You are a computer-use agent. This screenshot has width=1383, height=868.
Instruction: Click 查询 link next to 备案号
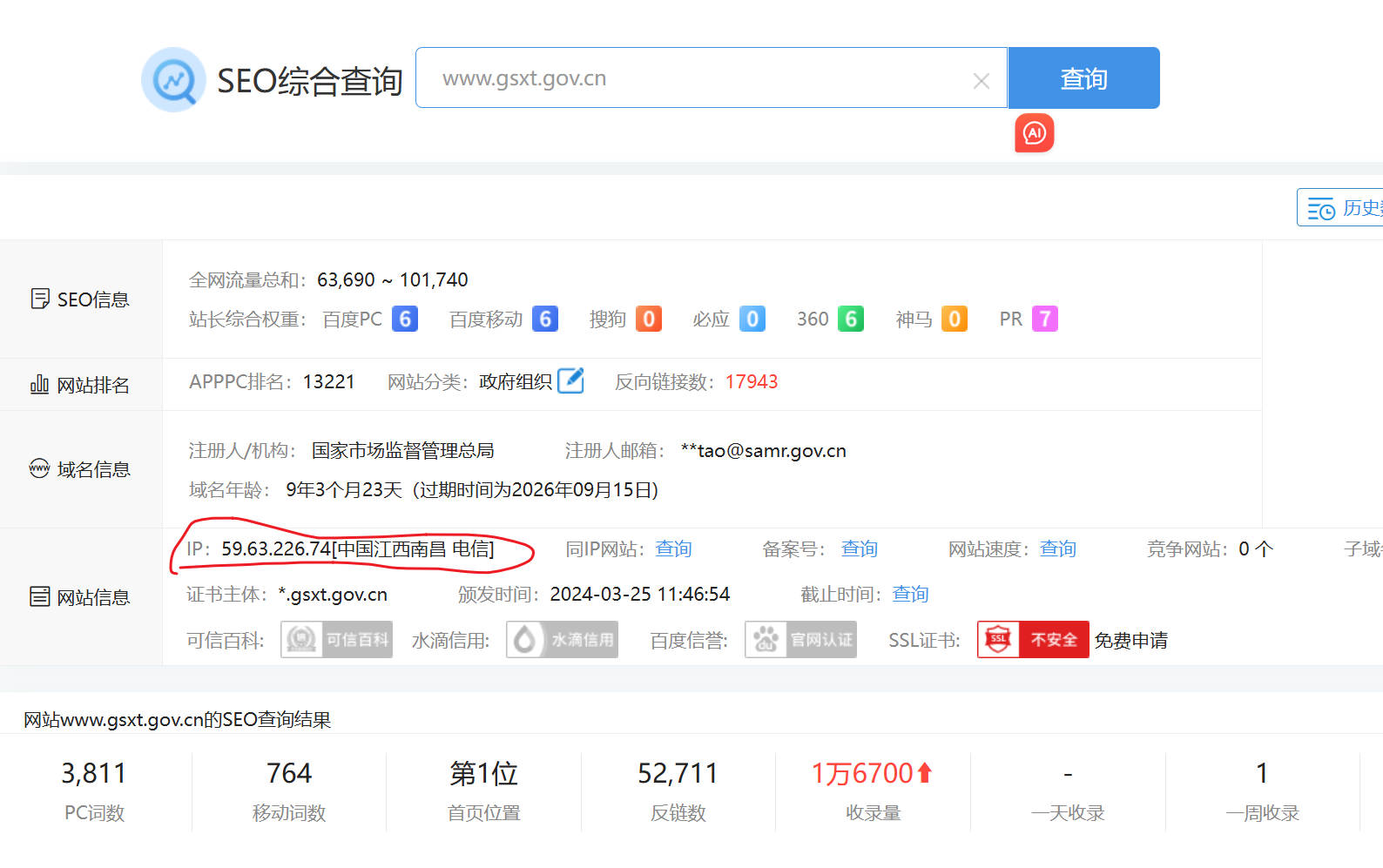(x=859, y=548)
